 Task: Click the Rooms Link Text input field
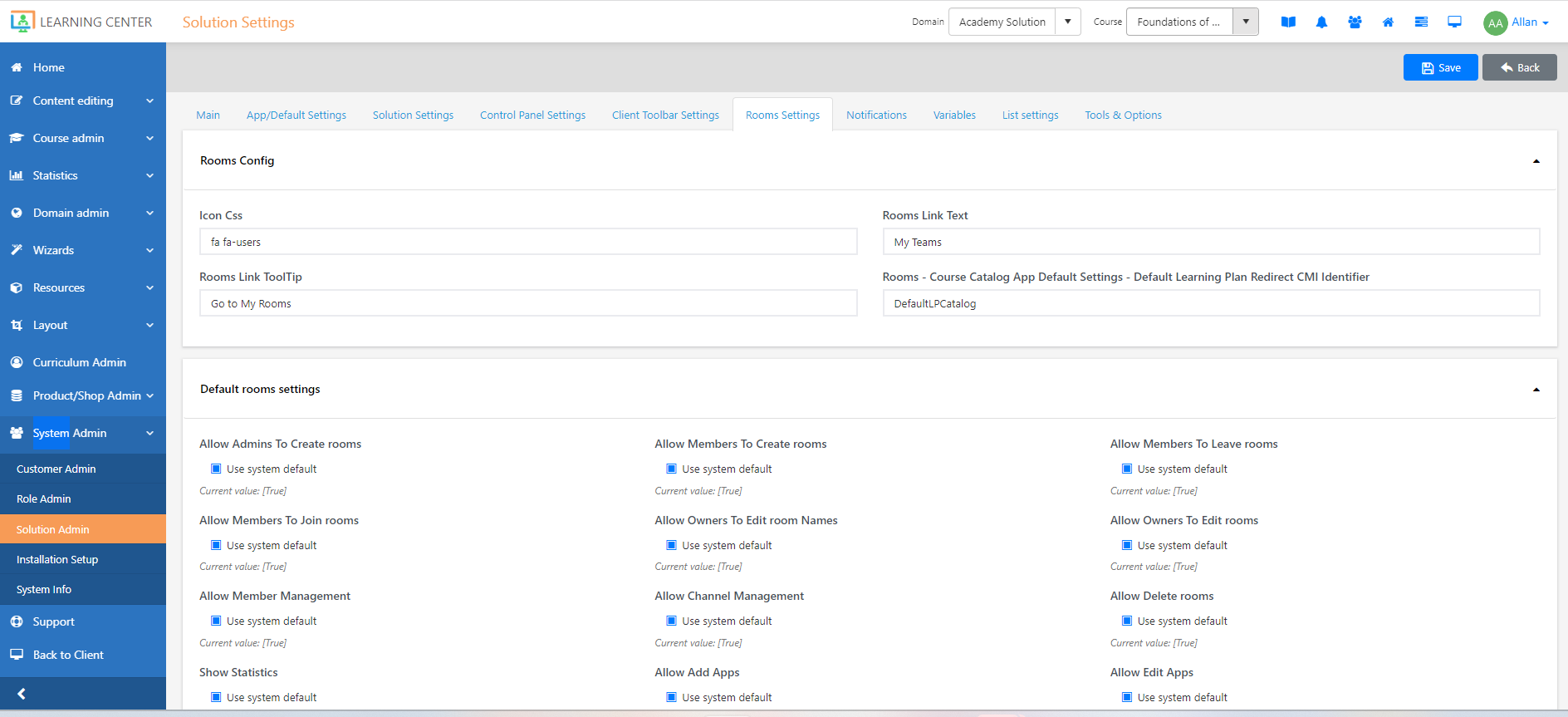(x=1211, y=242)
